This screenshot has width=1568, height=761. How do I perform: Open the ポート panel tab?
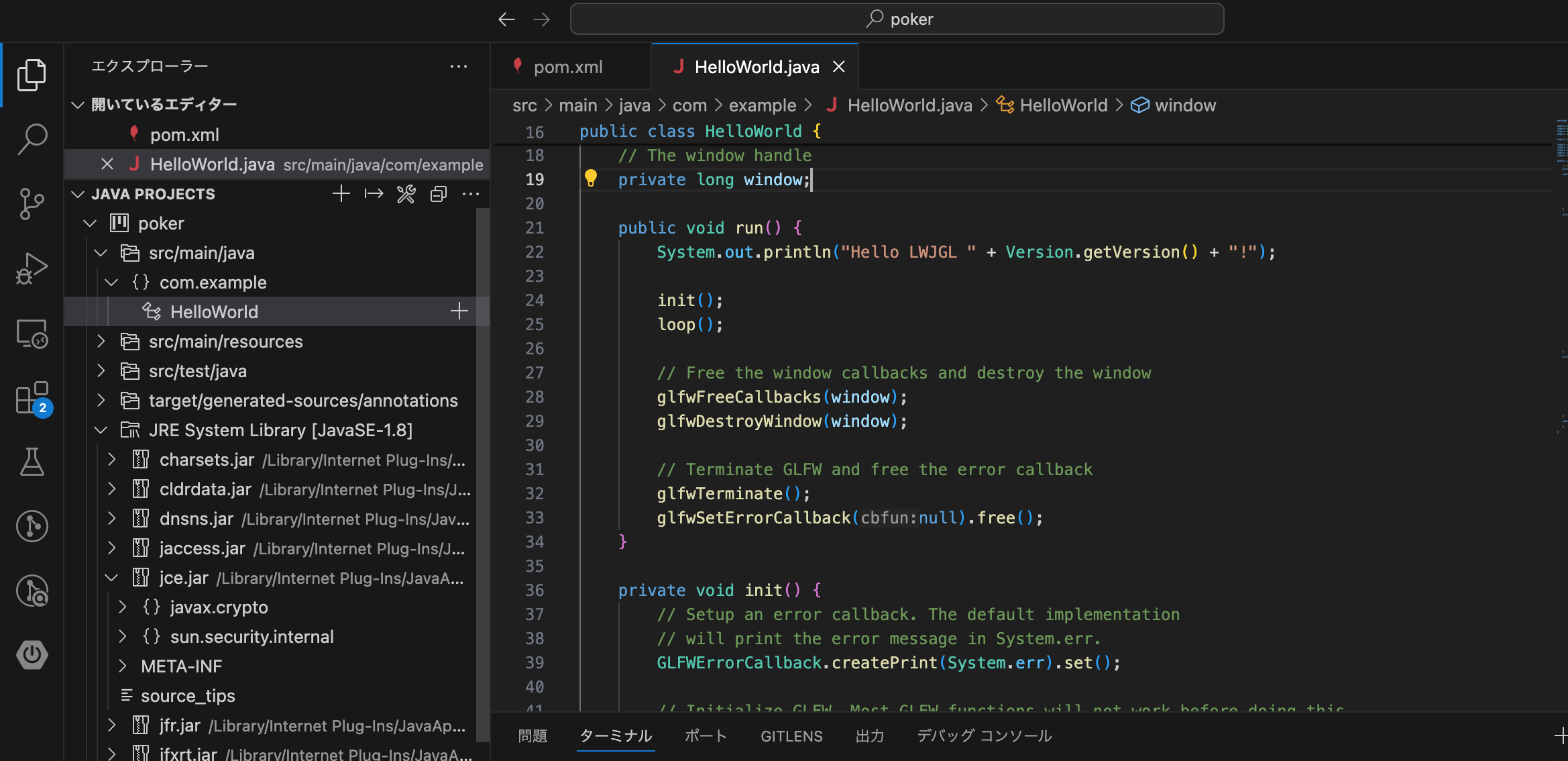tap(706, 735)
